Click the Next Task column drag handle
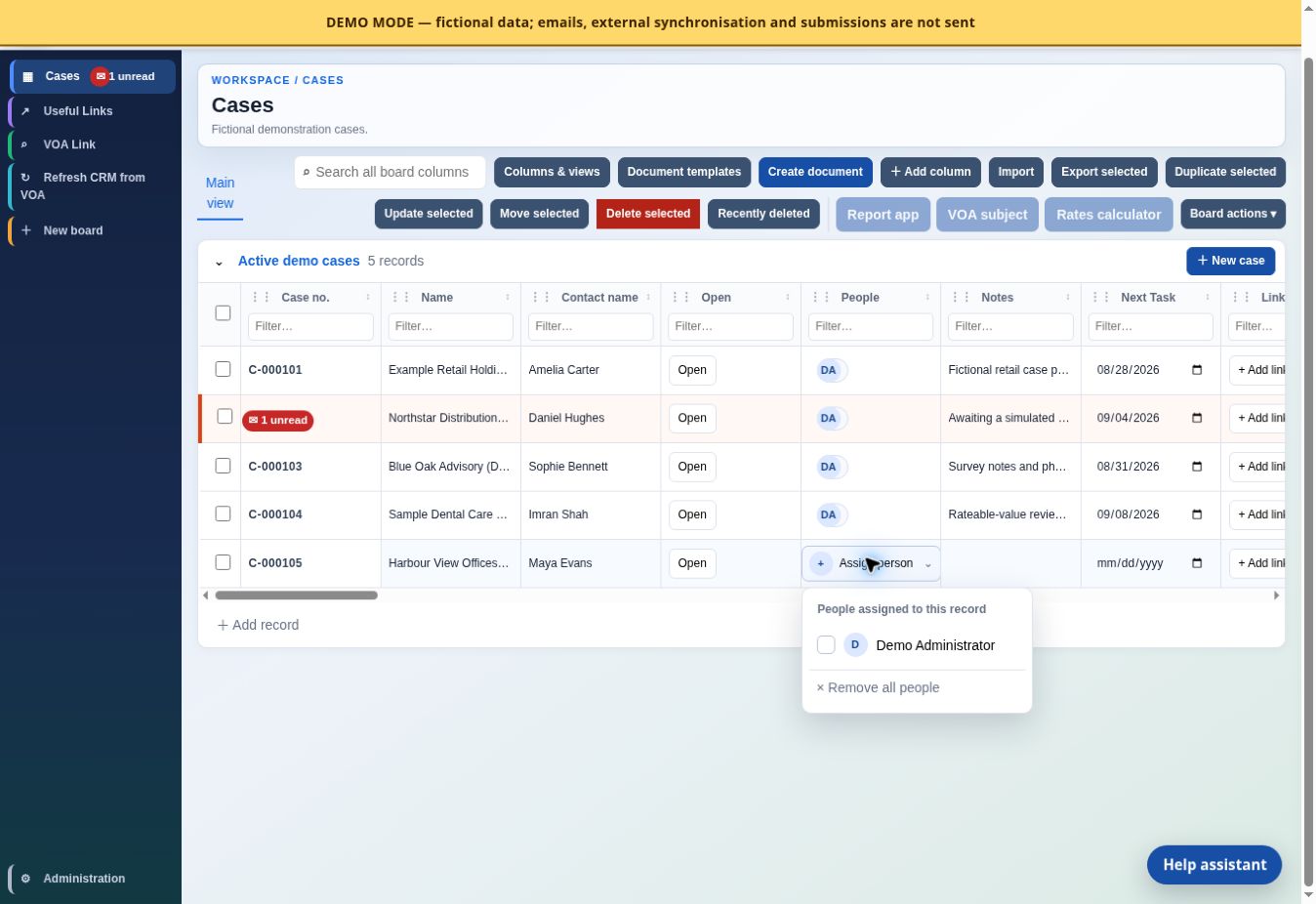The width and height of the screenshot is (1316, 904). click(x=1100, y=298)
